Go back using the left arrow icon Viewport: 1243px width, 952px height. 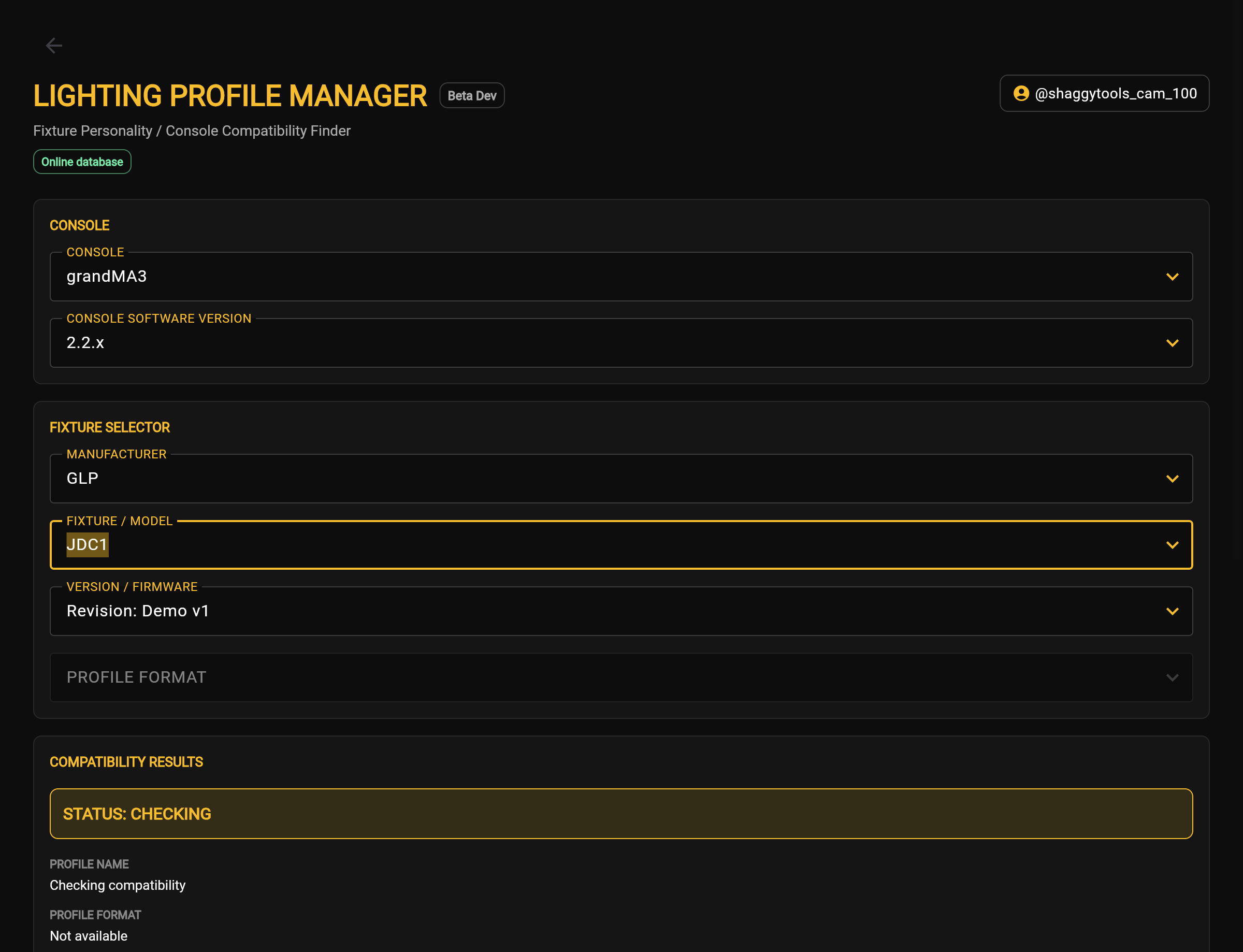(54, 46)
